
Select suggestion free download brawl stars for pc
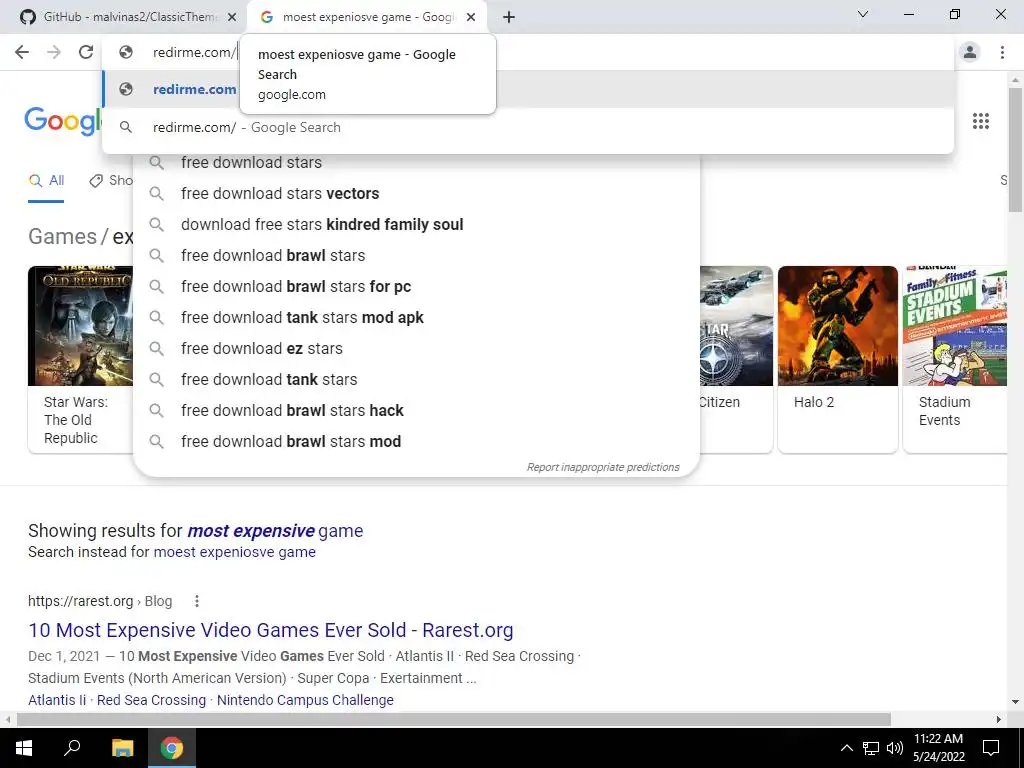[416, 287]
